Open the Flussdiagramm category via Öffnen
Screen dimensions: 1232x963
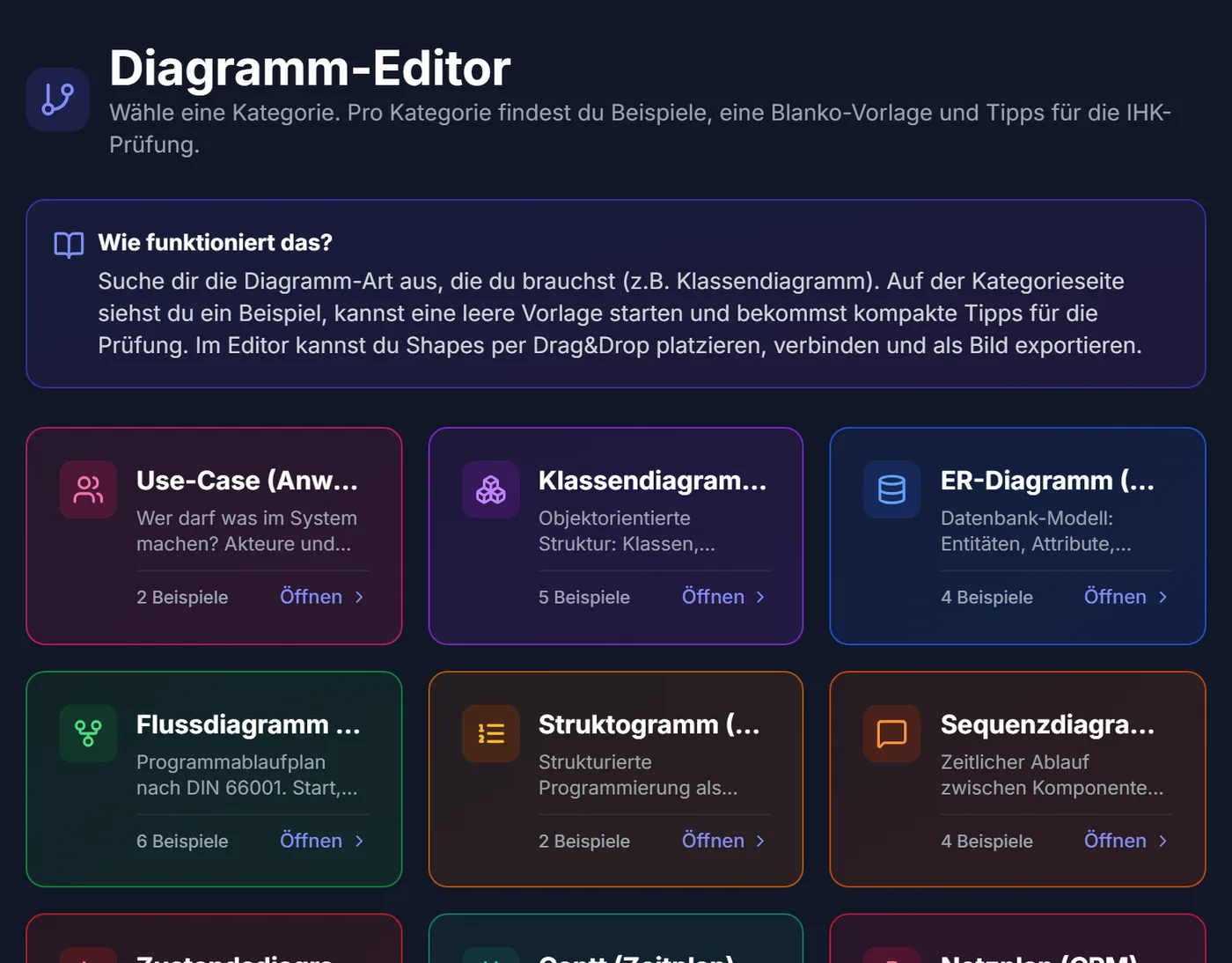tap(322, 841)
